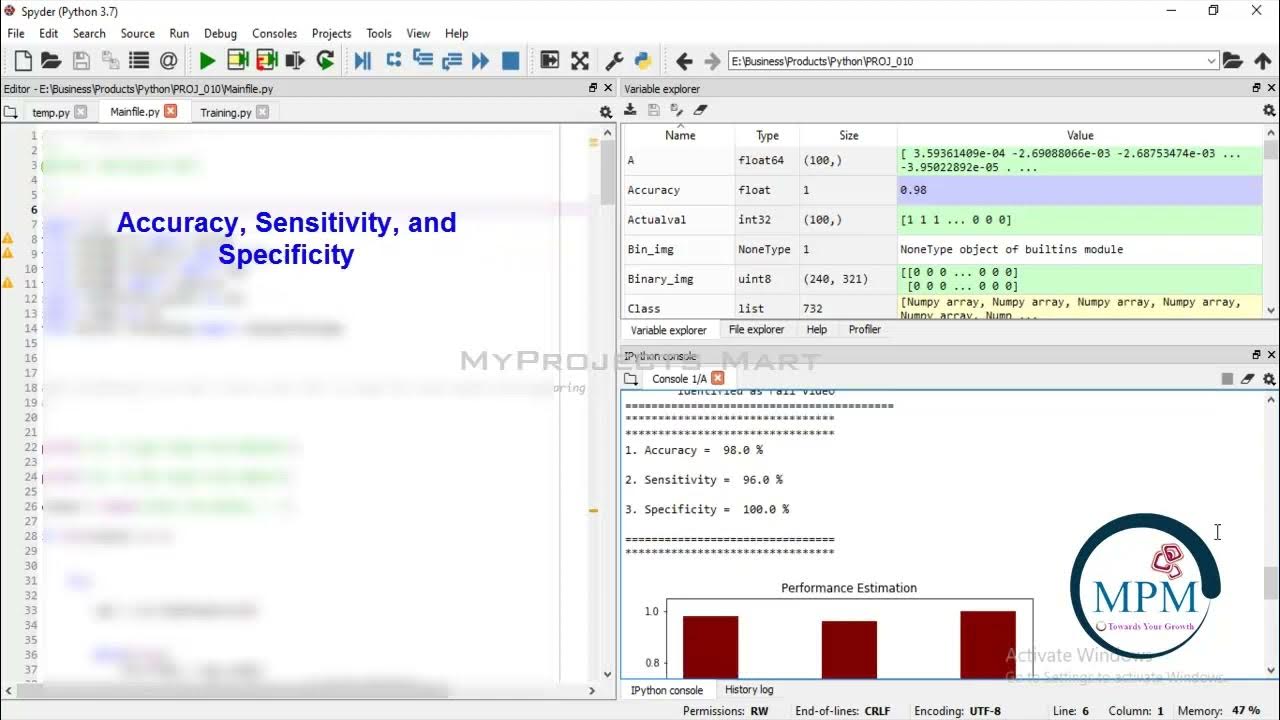Browse editor tabs with the folder icon
1280x720 pixels.
(11, 112)
